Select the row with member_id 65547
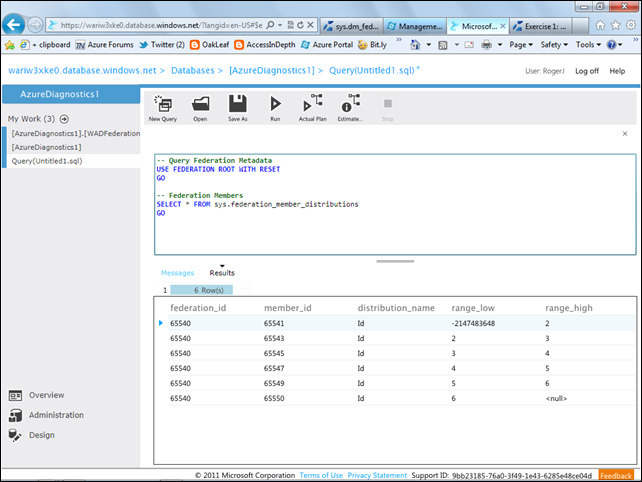The image size is (642, 482). click(x=401, y=369)
